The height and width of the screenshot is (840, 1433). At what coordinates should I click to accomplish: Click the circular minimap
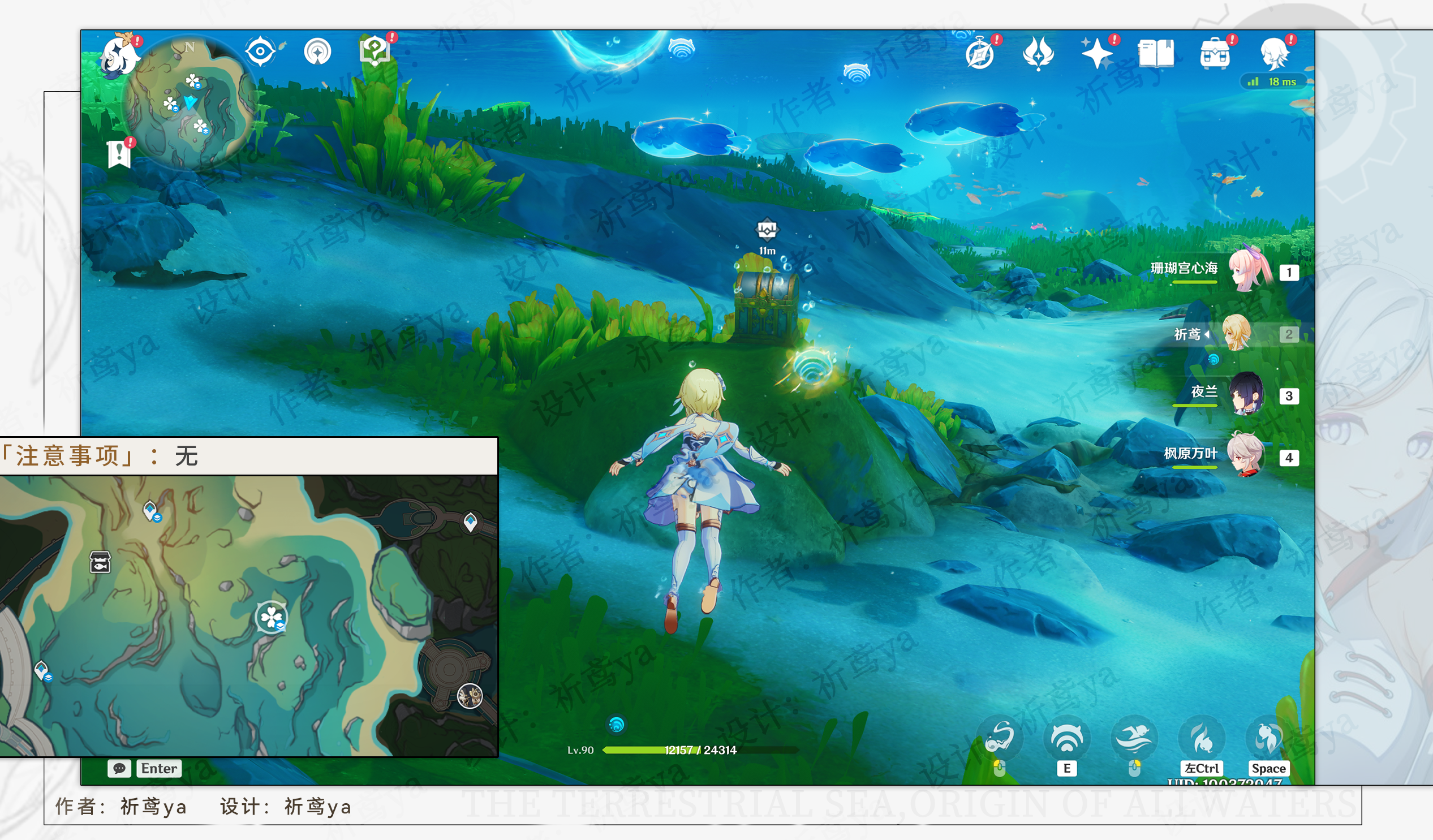tap(190, 102)
